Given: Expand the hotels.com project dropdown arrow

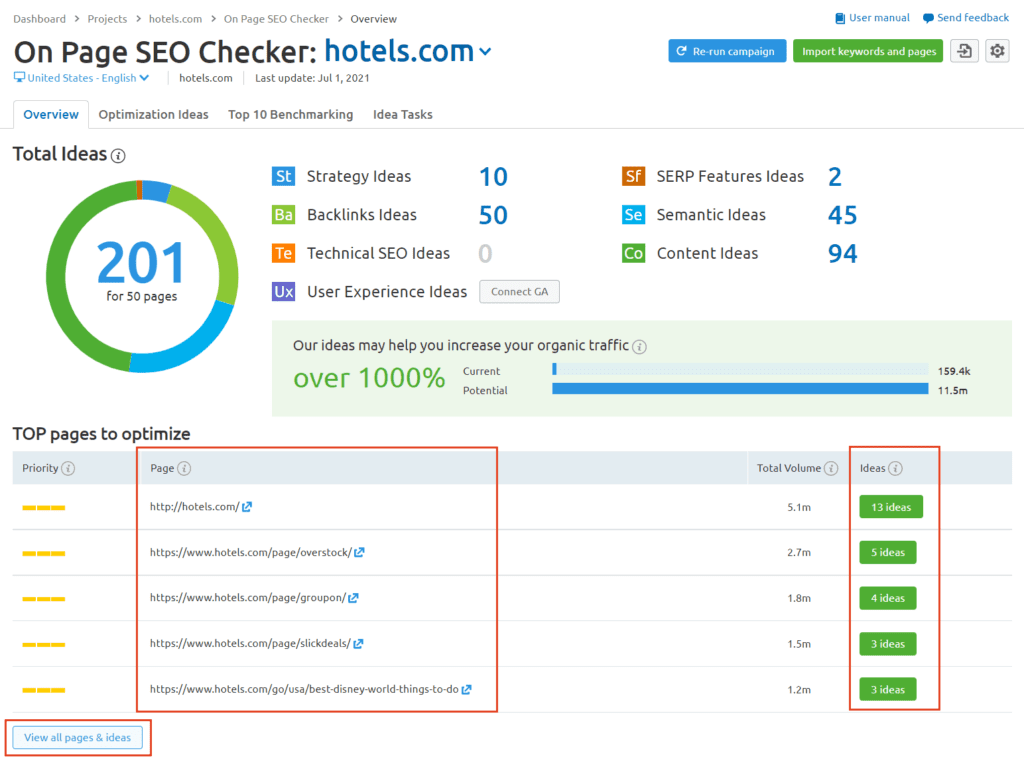Looking at the screenshot, I should tap(485, 52).
